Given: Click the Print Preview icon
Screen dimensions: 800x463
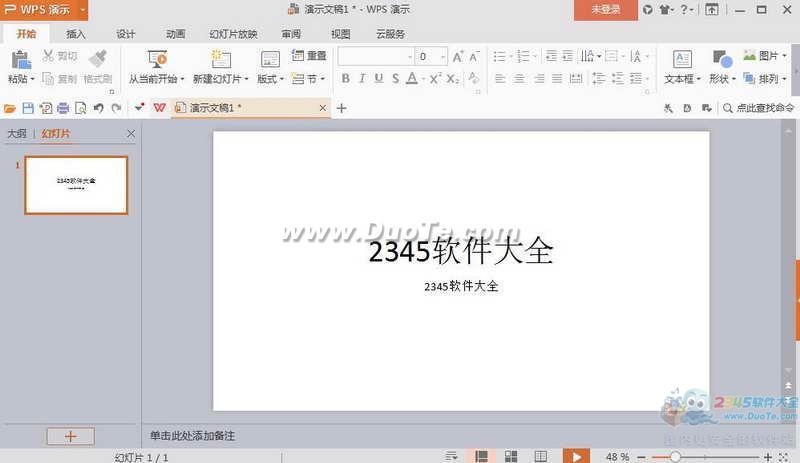Looking at the screenshot, I should (x=81, y=108).
